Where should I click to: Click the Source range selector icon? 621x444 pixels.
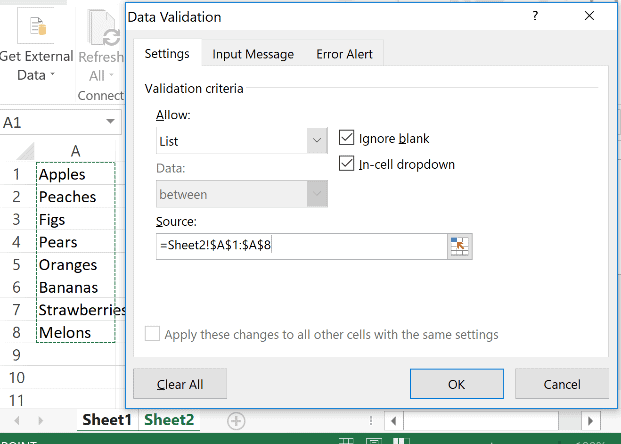459,247
